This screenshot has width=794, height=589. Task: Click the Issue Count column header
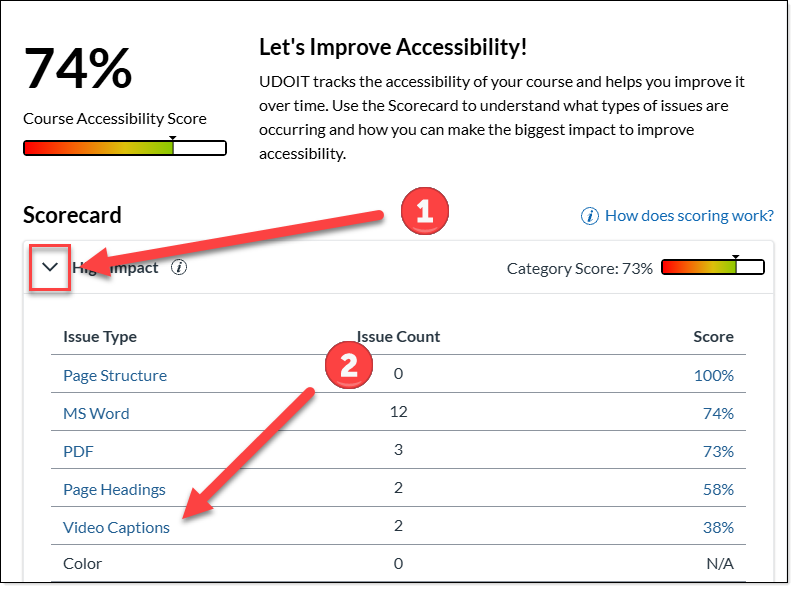[x=398, y=337]
